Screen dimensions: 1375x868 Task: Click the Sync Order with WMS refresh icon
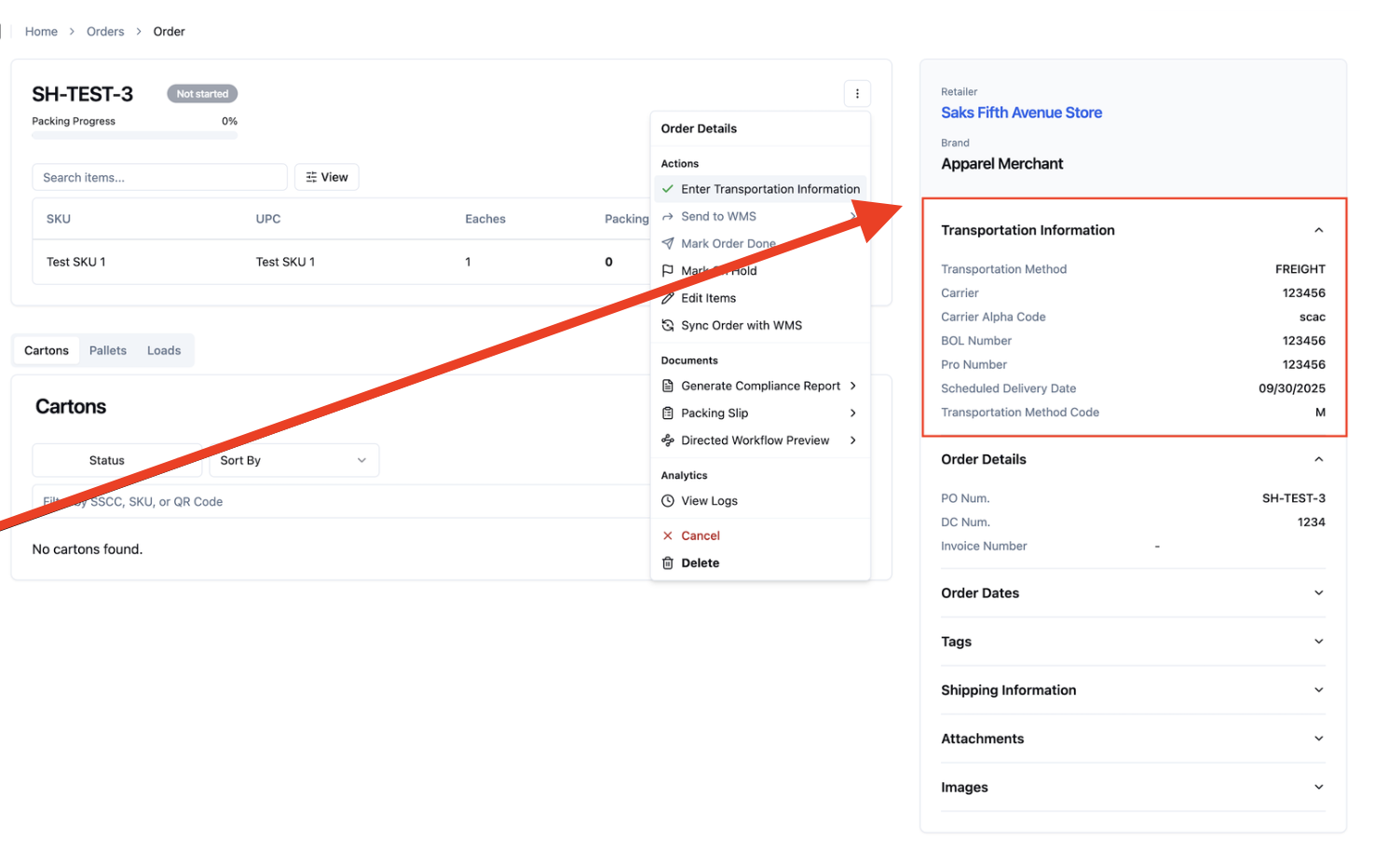click(667, 325)
